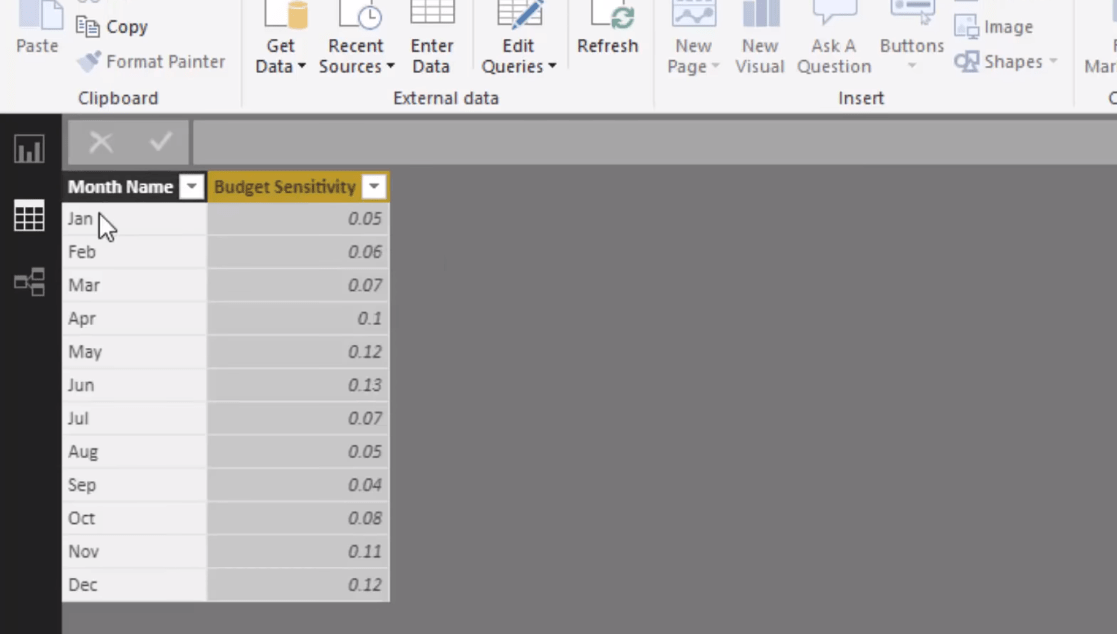Image resolution: width=1117 pixels, height=634 pixels.
Task: Select the Budget Sensitivity column header
Action: click(x=285, y=187)
